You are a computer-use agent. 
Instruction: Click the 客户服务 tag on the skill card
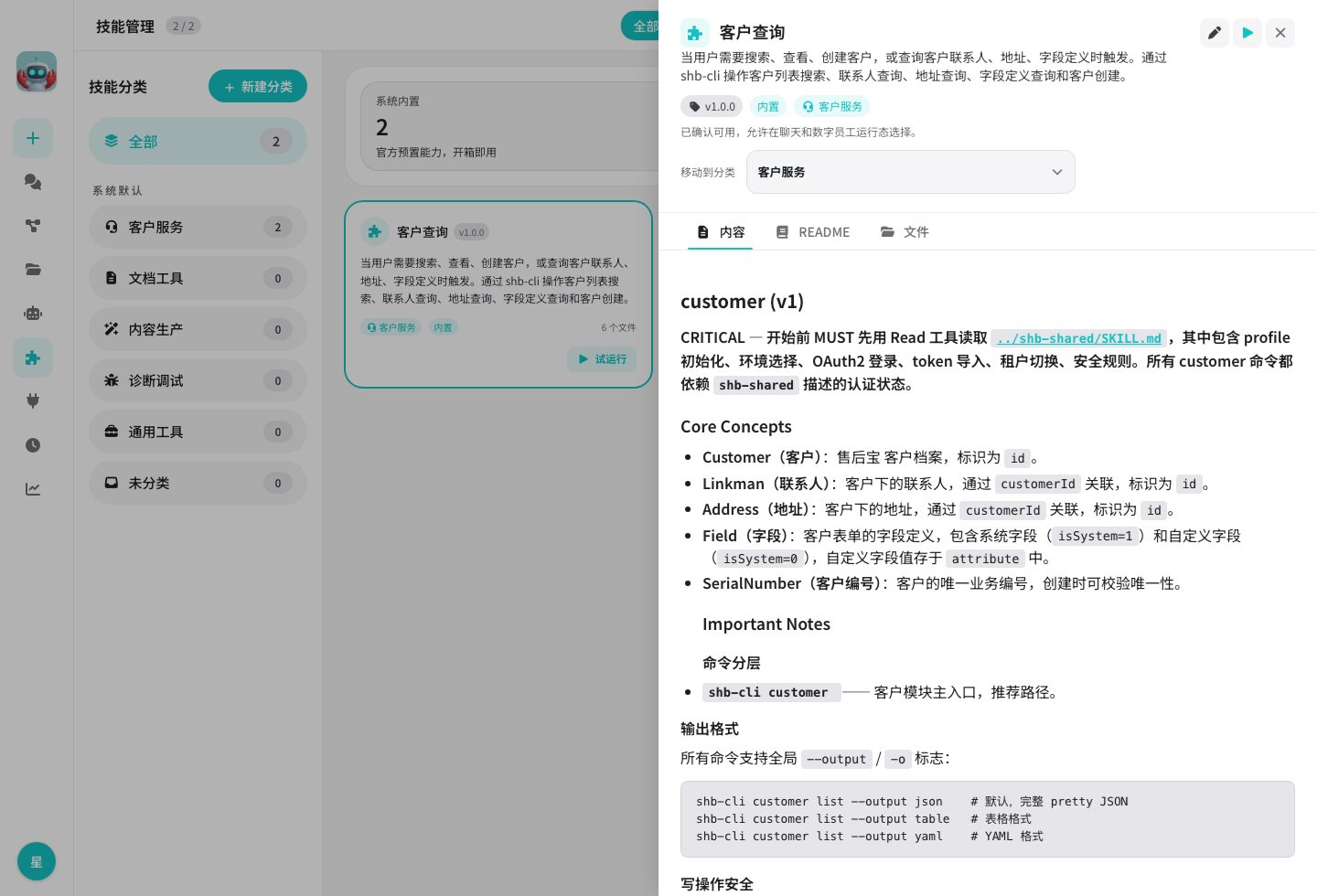click(x=391, y=327)
